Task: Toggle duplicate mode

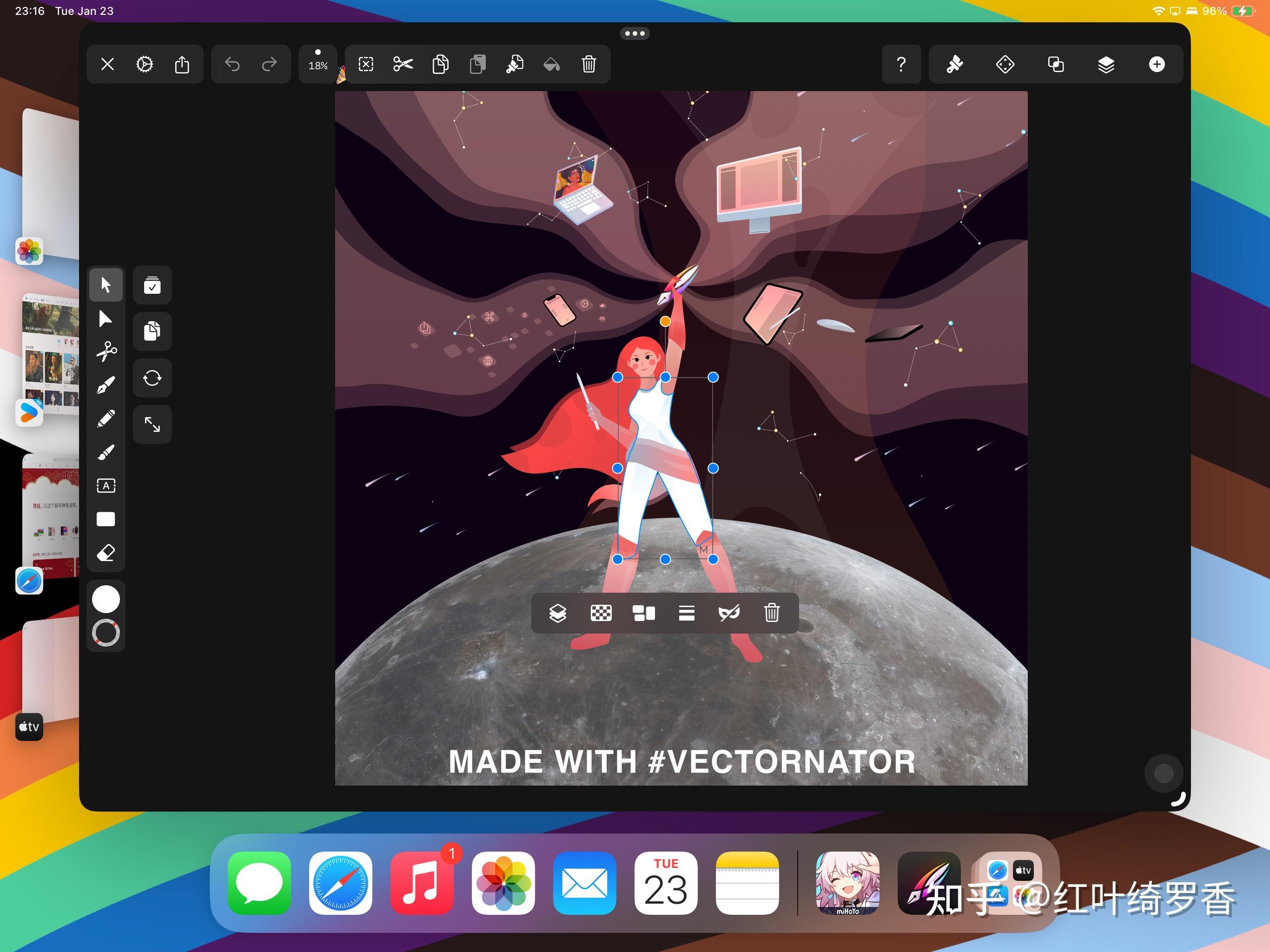Action: point(152,331)
